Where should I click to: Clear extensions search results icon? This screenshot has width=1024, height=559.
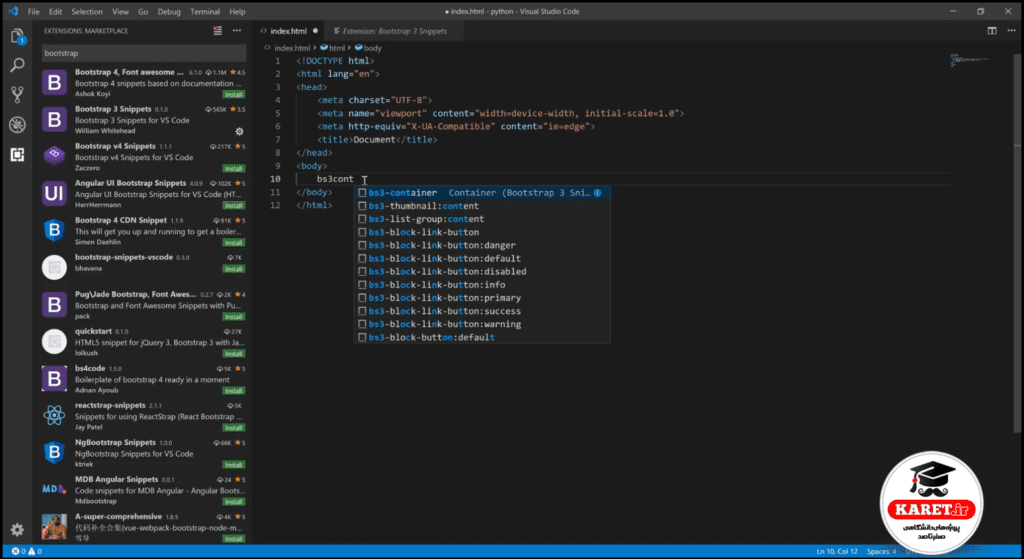point(217,31)
